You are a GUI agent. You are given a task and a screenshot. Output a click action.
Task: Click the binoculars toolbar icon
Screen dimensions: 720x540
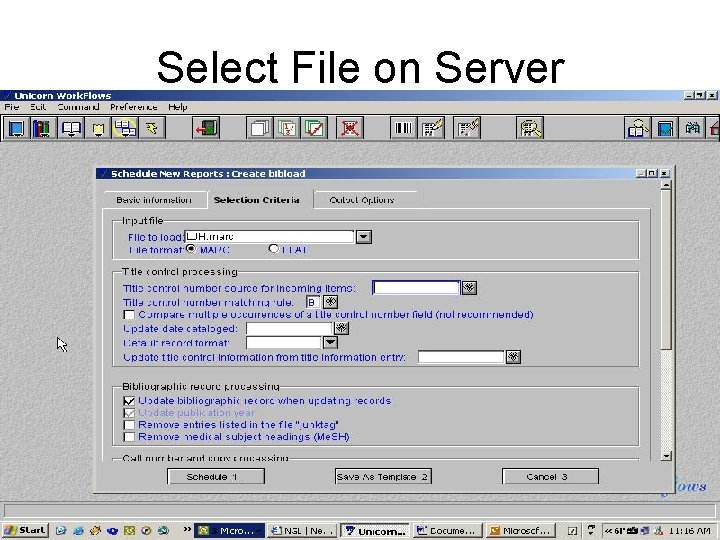692,128
